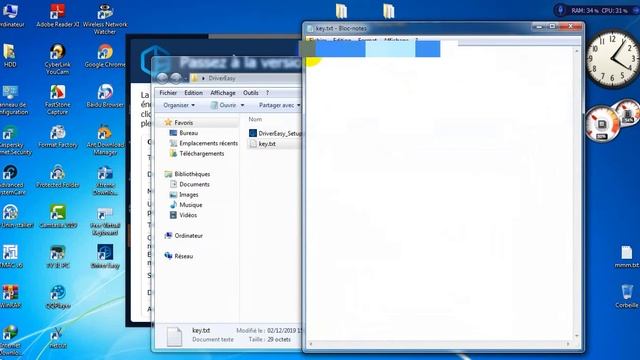Select DriverEasy_Setup file in Explorer
This screenshot has width=640, height=360.
pos(276,133)
